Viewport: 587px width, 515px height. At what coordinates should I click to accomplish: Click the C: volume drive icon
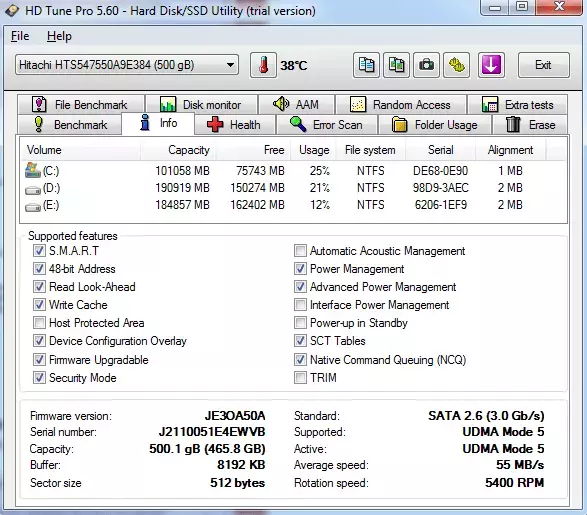33,170
